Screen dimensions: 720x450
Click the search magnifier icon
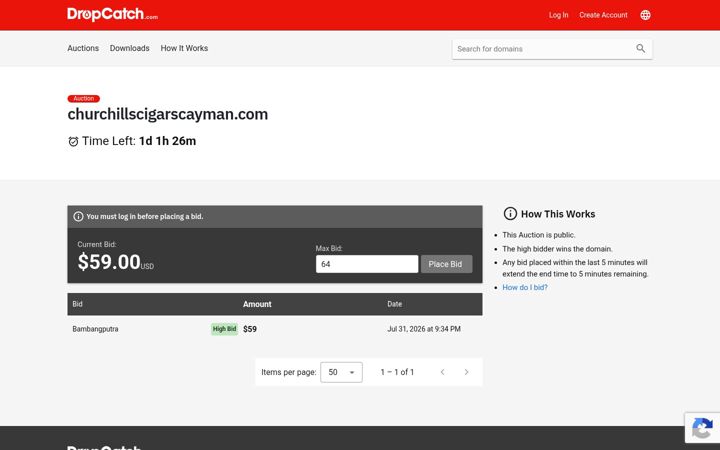[x=640, y=48]
